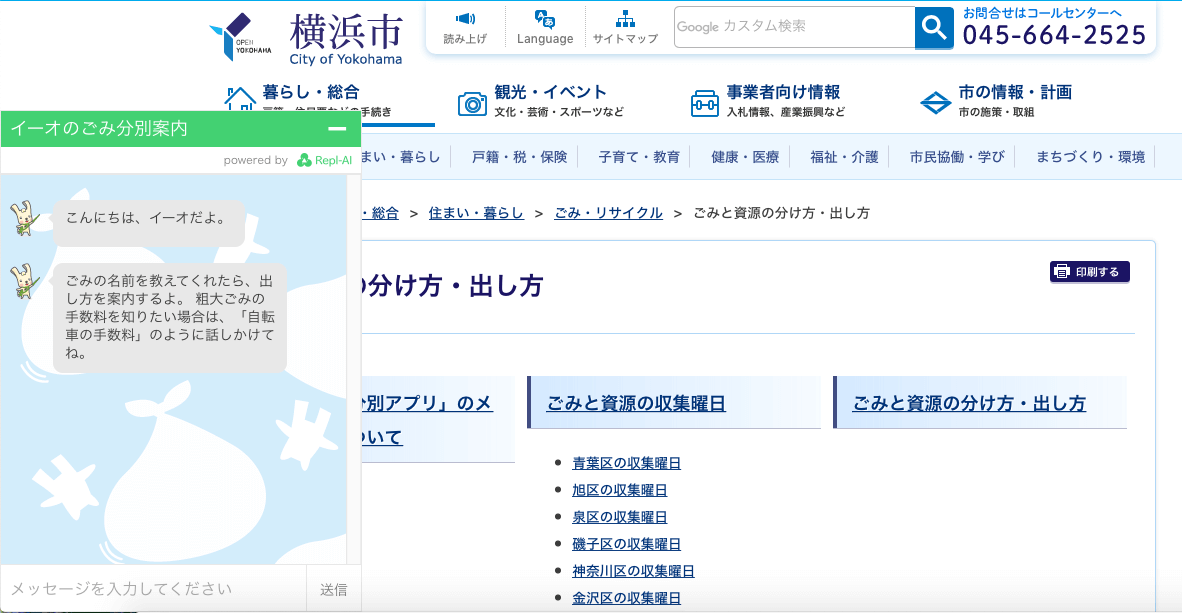The width and height of the screenshot is (1182, 613).
Task: Open the サイトマップ sitemap icon
Action: [625, 19]
